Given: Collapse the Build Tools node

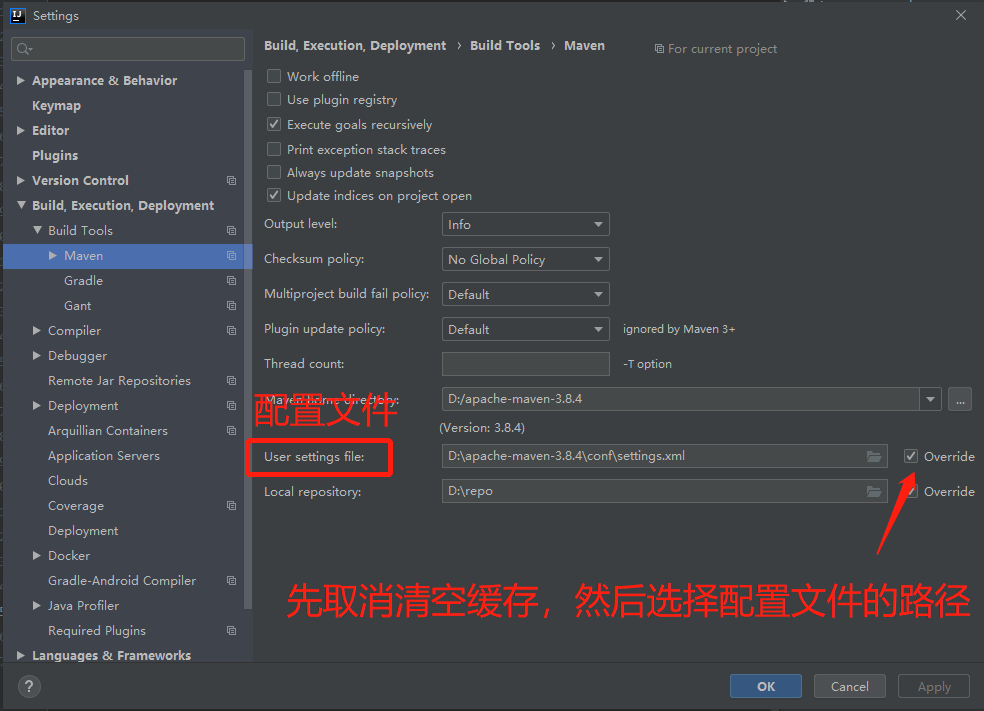Looking at the screenshot, I should (x=37, y=230).
